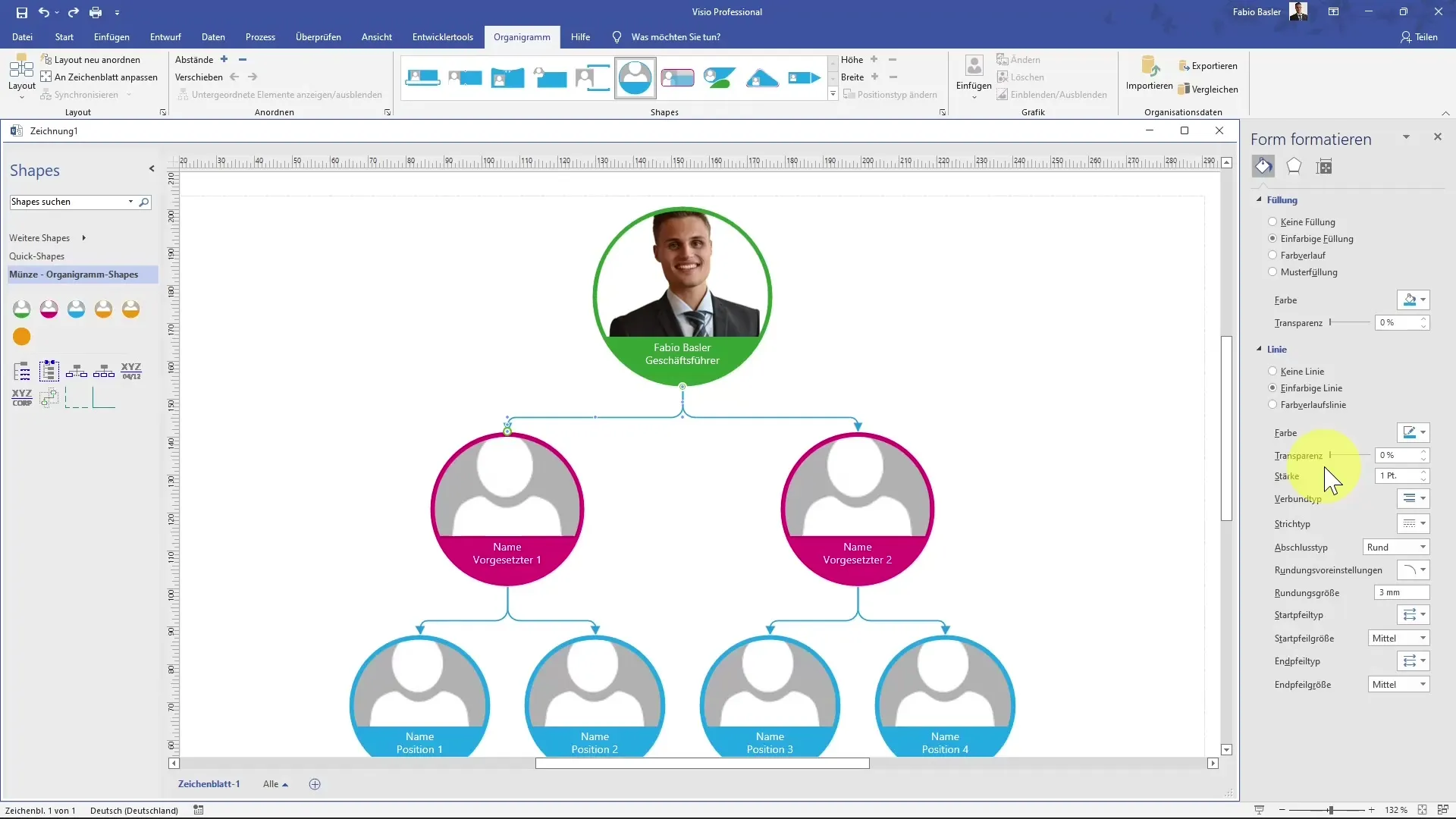Open the Endpfeilgröße Mittel dropdown
This screenshot has width=1456, height=819.
click(x=1399, y=685)
